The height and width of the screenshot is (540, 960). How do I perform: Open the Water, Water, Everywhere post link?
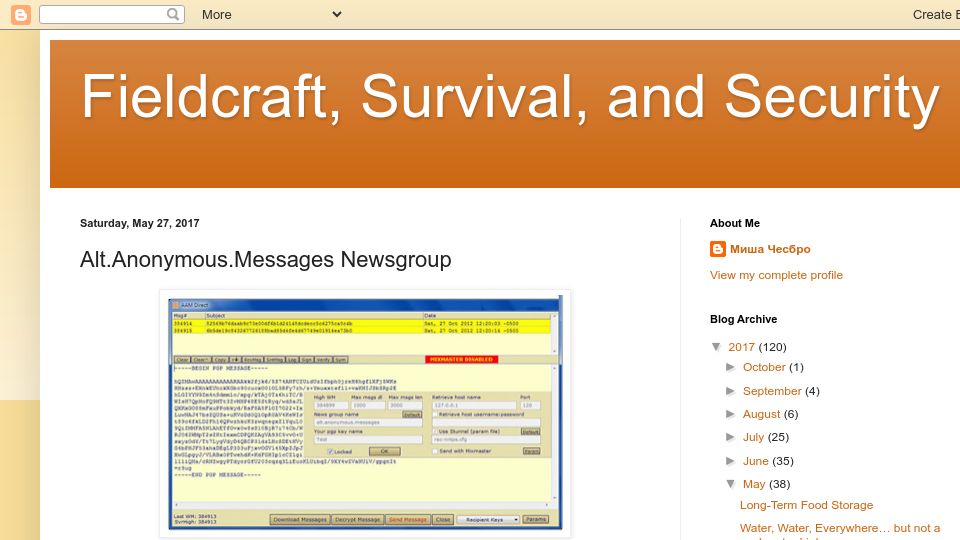click(x=840, y=531)
